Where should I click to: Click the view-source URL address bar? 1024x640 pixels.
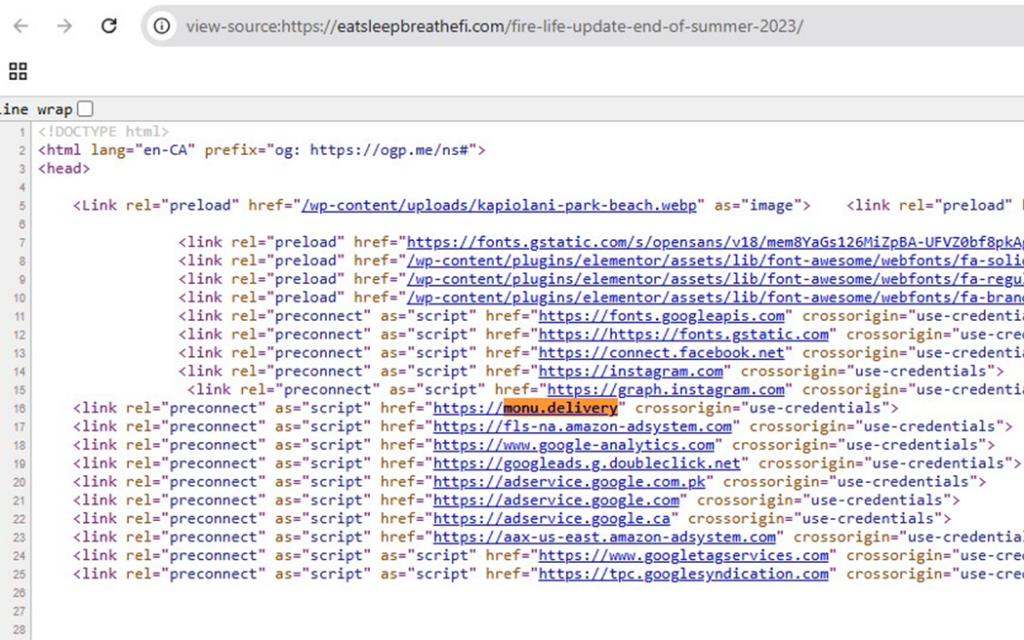tap(494, 26)
